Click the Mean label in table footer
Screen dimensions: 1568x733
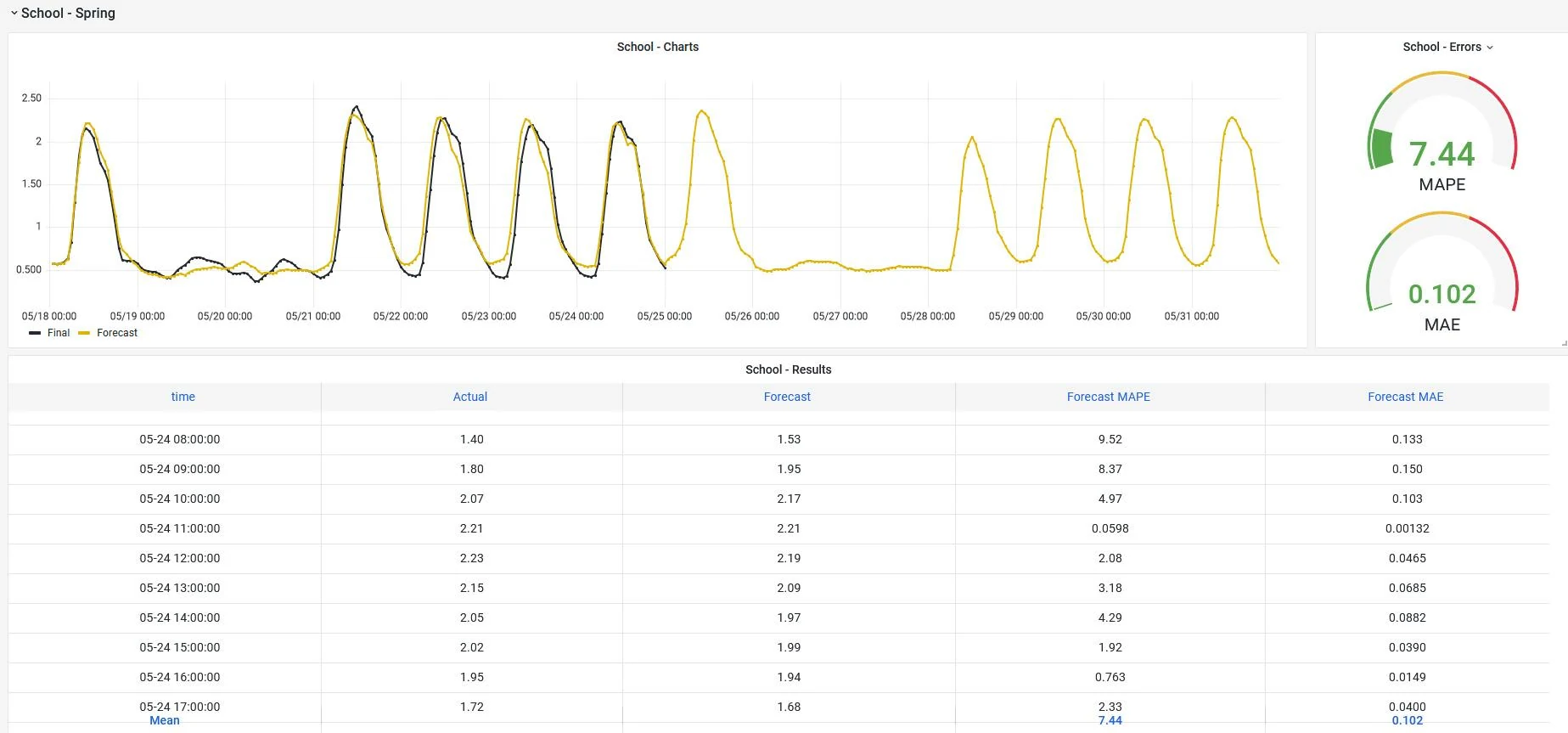click(x=165, y=720)
